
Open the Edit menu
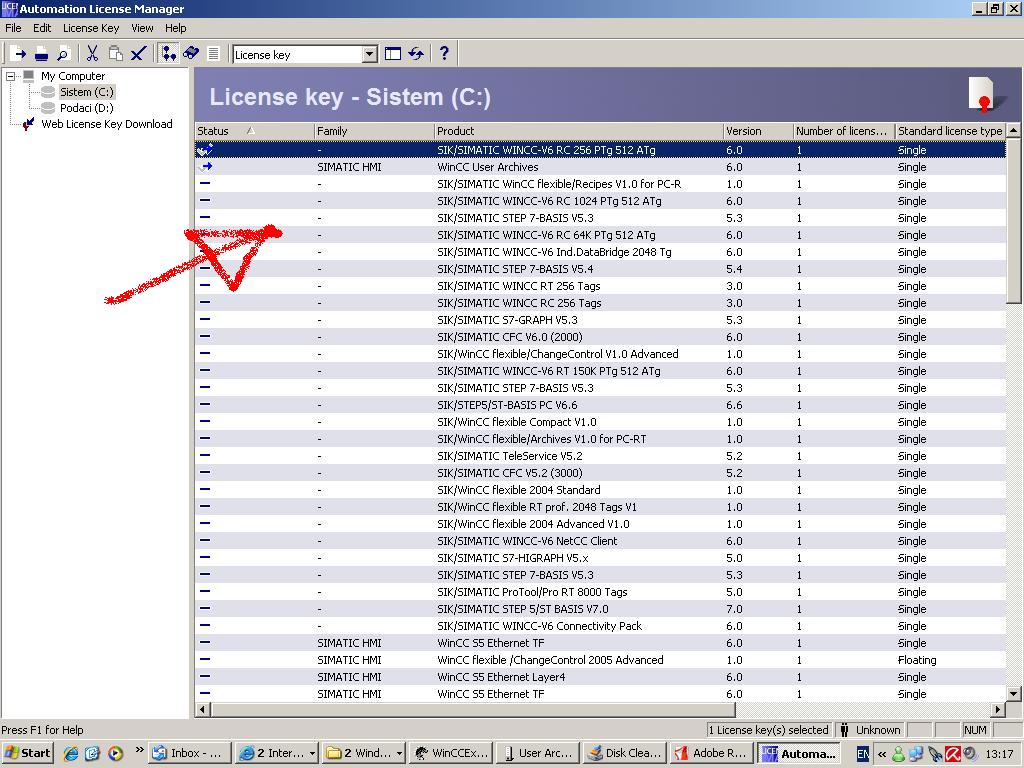tap(42, 28)
